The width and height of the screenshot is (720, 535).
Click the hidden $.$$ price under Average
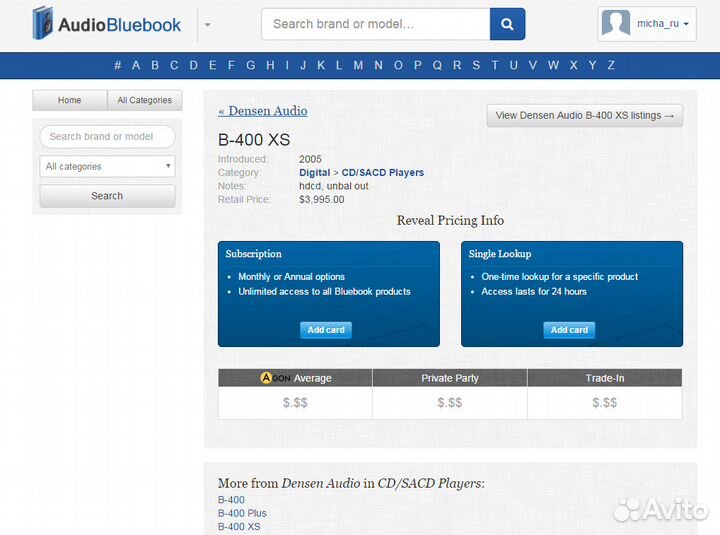tap(295, 403)
